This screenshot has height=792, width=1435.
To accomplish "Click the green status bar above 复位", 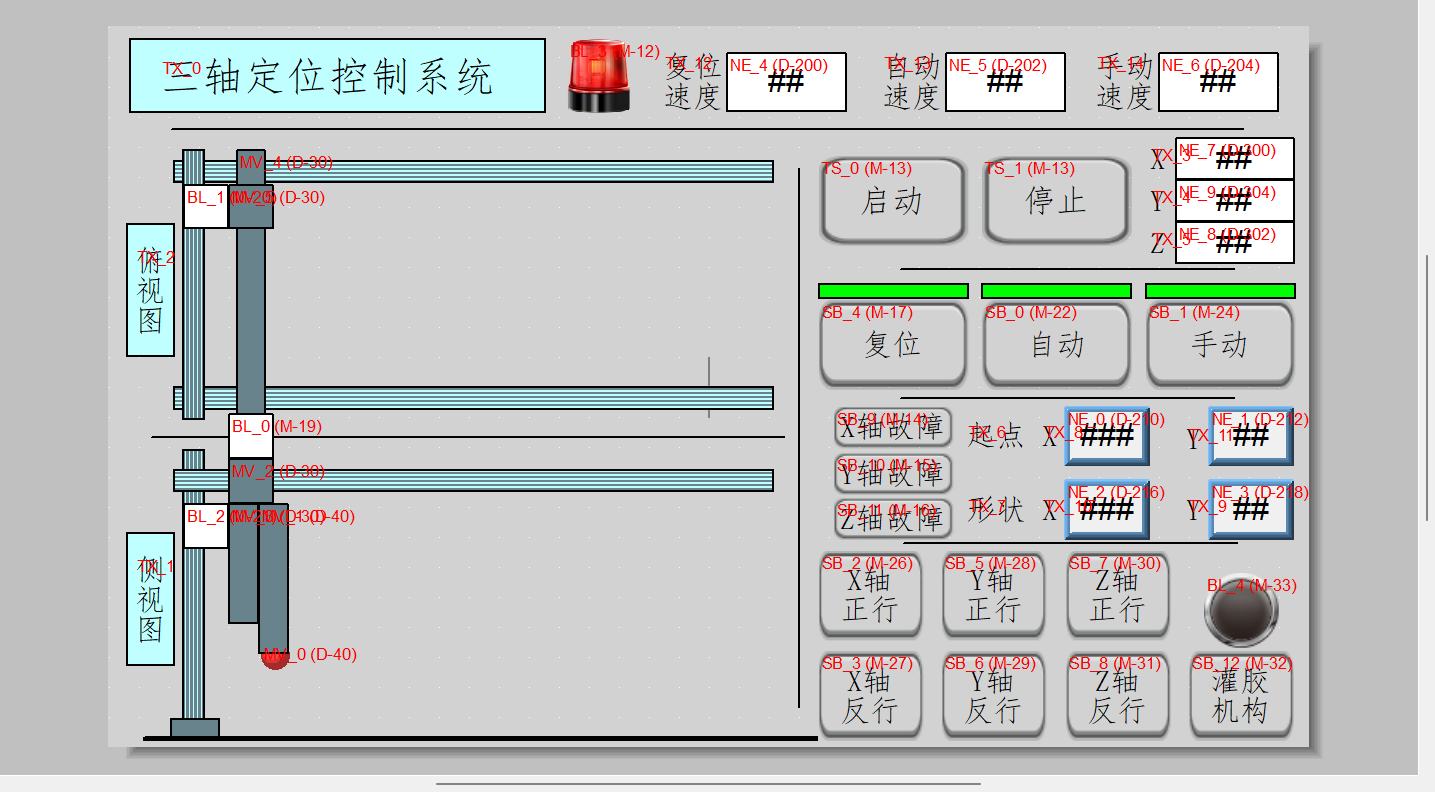I will click(893, 291).
